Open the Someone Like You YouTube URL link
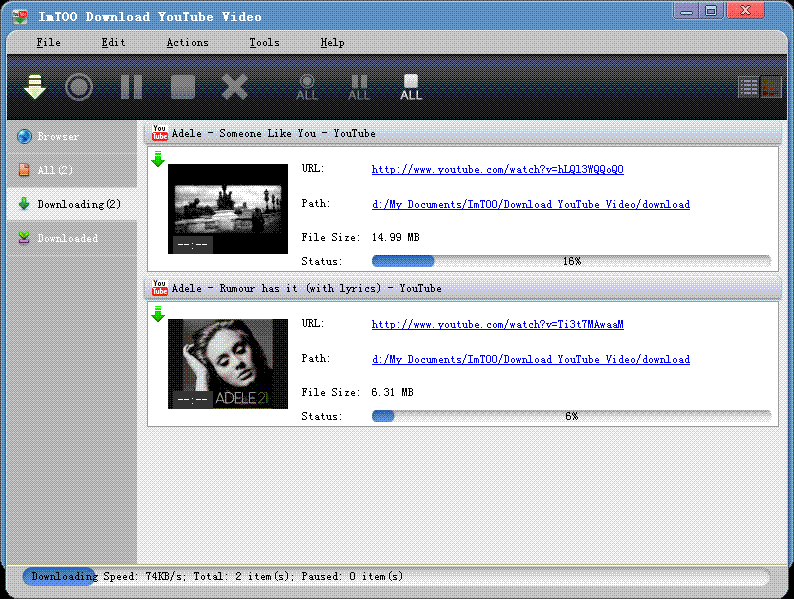This screenshot has width=794, height=599. (498, 169)
